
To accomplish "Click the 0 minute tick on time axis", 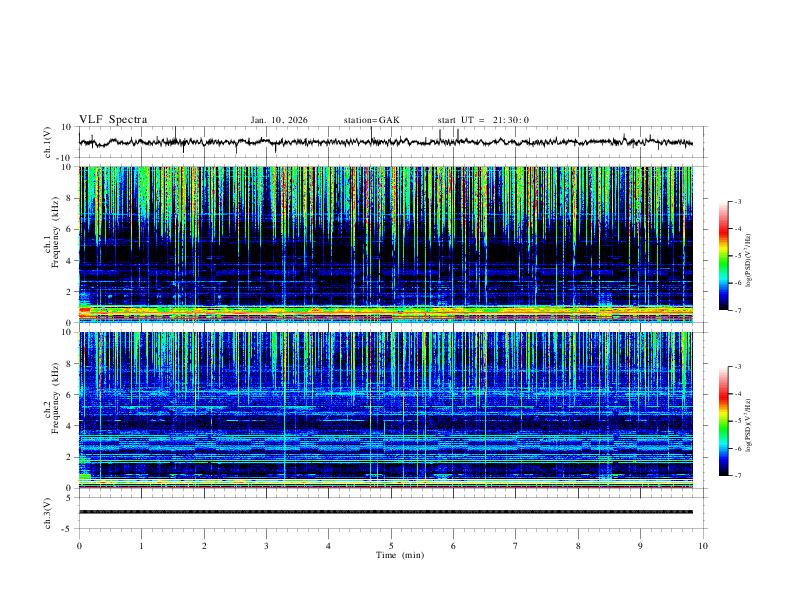I will 79,546.
